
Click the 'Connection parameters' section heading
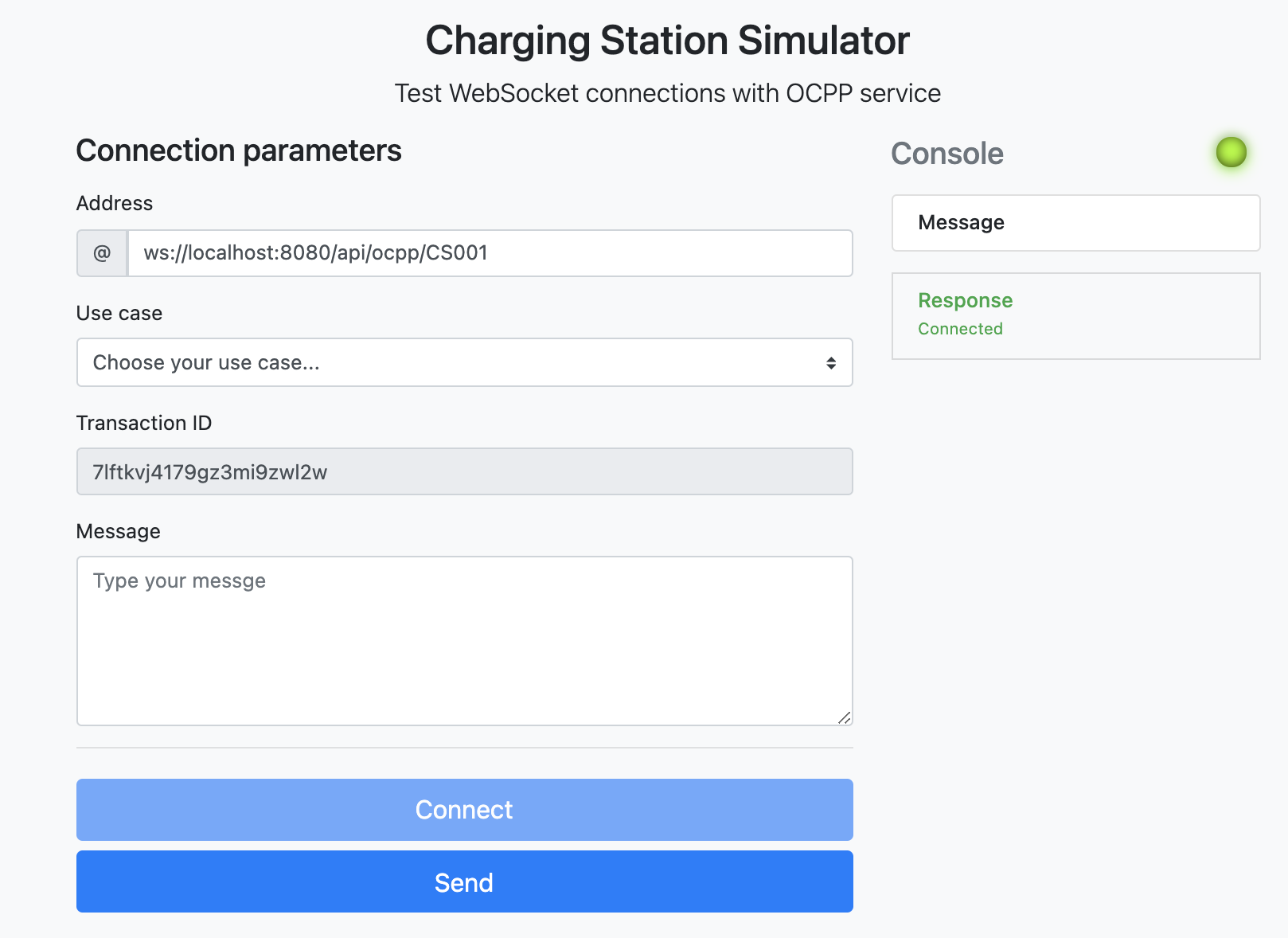tap(239, 150)
